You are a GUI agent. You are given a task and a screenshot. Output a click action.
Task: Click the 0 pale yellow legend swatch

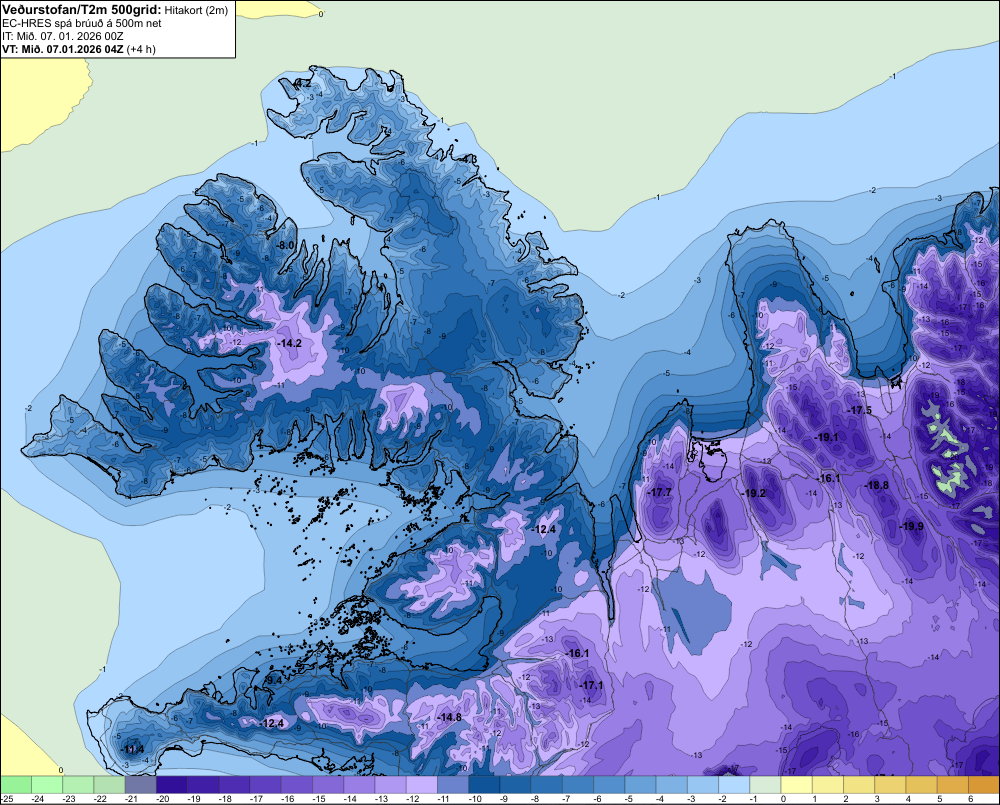coord(797,784)
